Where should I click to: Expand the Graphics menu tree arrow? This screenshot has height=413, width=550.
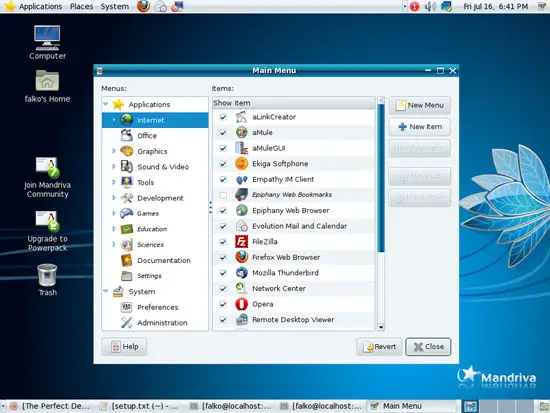(x=114, y=151)
